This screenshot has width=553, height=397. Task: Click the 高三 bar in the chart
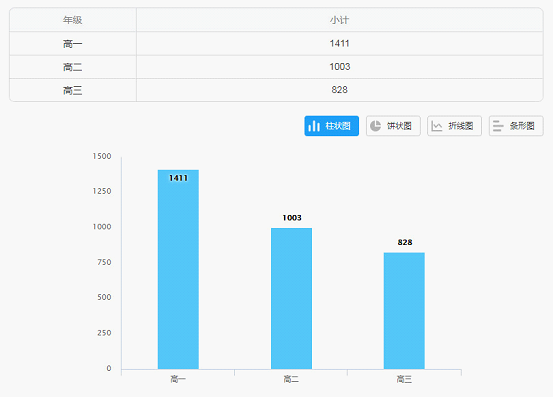point(404,311)
